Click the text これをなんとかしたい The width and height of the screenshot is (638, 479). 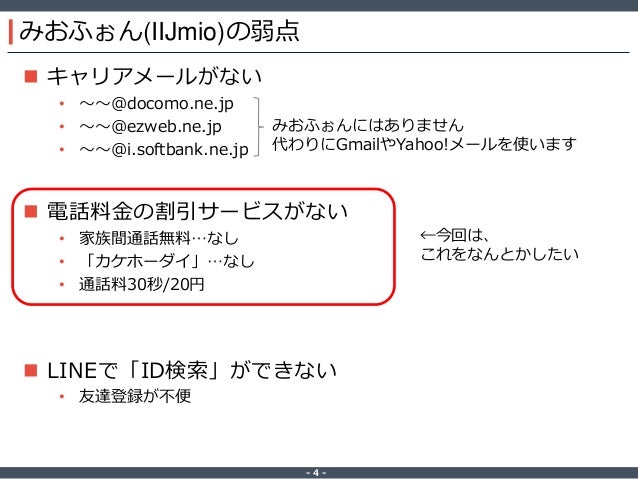(x=499, y=254)
